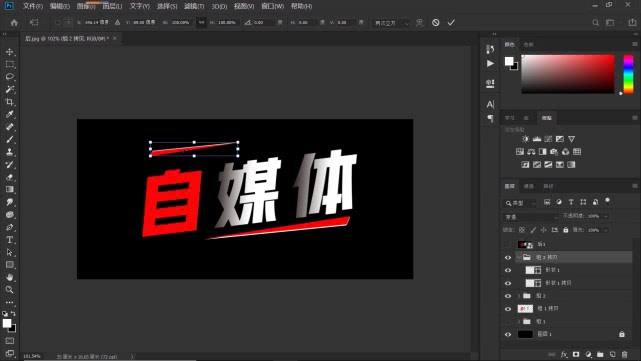
Task: Click the zoom percentage field
Action: coord(31,357)
